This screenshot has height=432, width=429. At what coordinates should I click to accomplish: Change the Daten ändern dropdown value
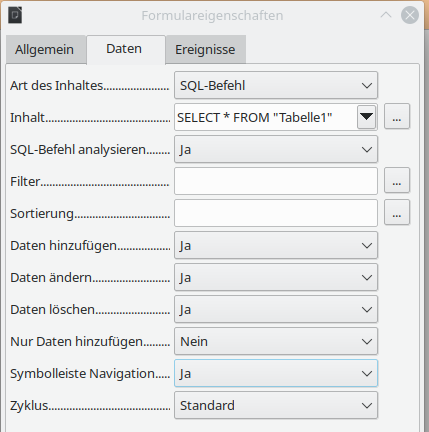[x=276, y=277]
